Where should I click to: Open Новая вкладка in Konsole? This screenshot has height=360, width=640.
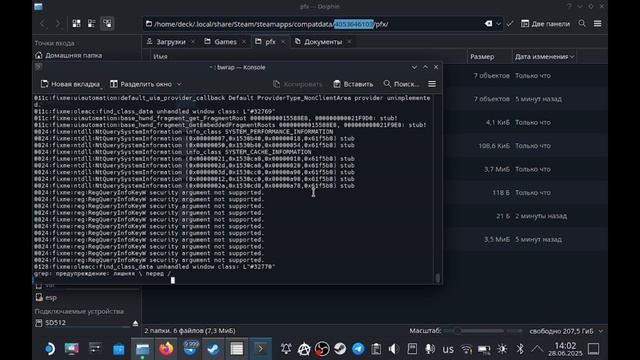70,84
